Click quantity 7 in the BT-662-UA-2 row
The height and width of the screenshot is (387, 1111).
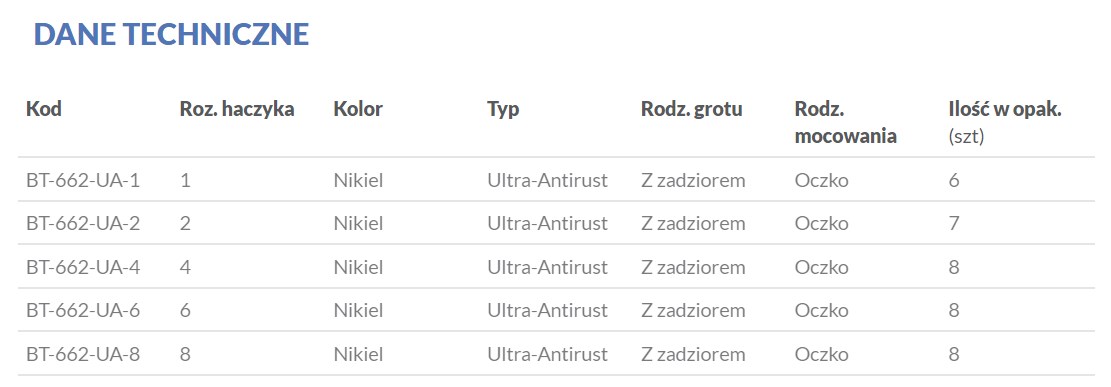[954, 223]
